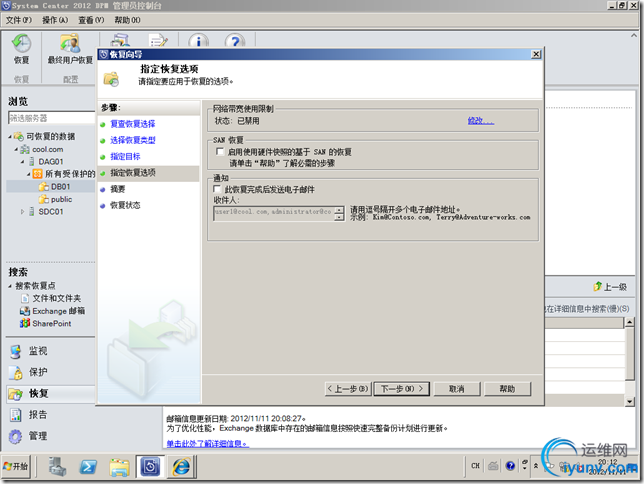Enable SAN-based recovery using hardware snapshots
Screen dimensions: 644x484
click(x=220, y=152)
